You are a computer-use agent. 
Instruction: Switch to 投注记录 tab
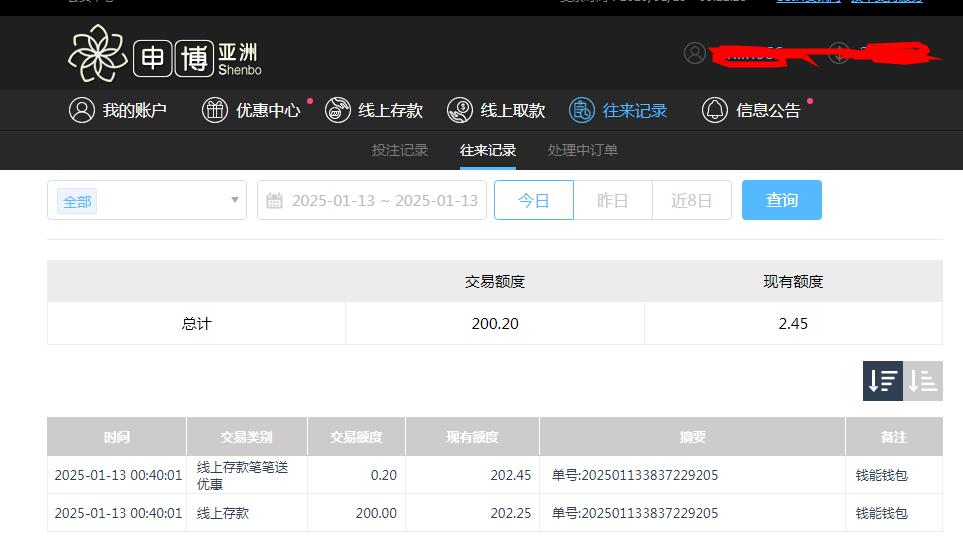tap(400, 150)
